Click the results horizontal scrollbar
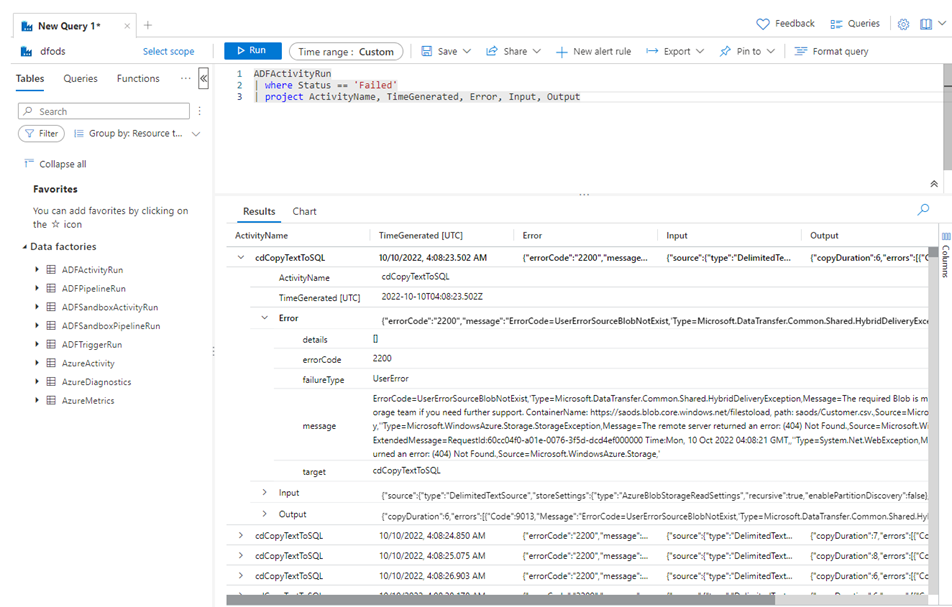This screenshot has height=607, width=952. pos(501,600)
